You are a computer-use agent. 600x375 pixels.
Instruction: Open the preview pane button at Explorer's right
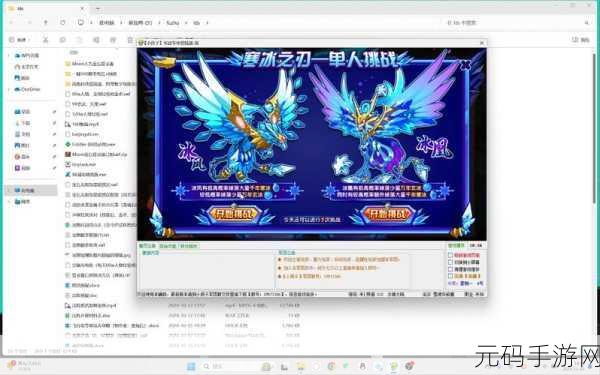[580, 40]
